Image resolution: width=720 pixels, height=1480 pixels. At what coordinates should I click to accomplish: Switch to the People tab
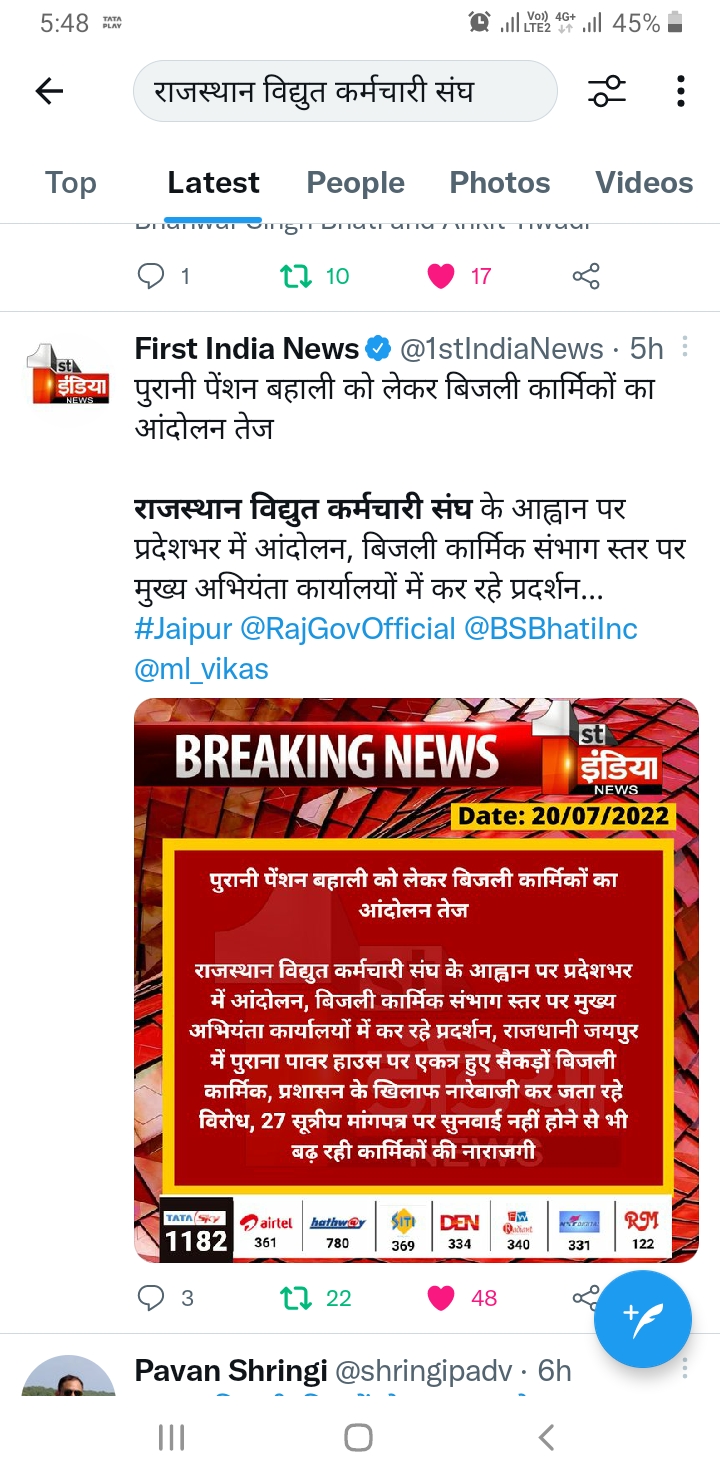coord(355,183)
